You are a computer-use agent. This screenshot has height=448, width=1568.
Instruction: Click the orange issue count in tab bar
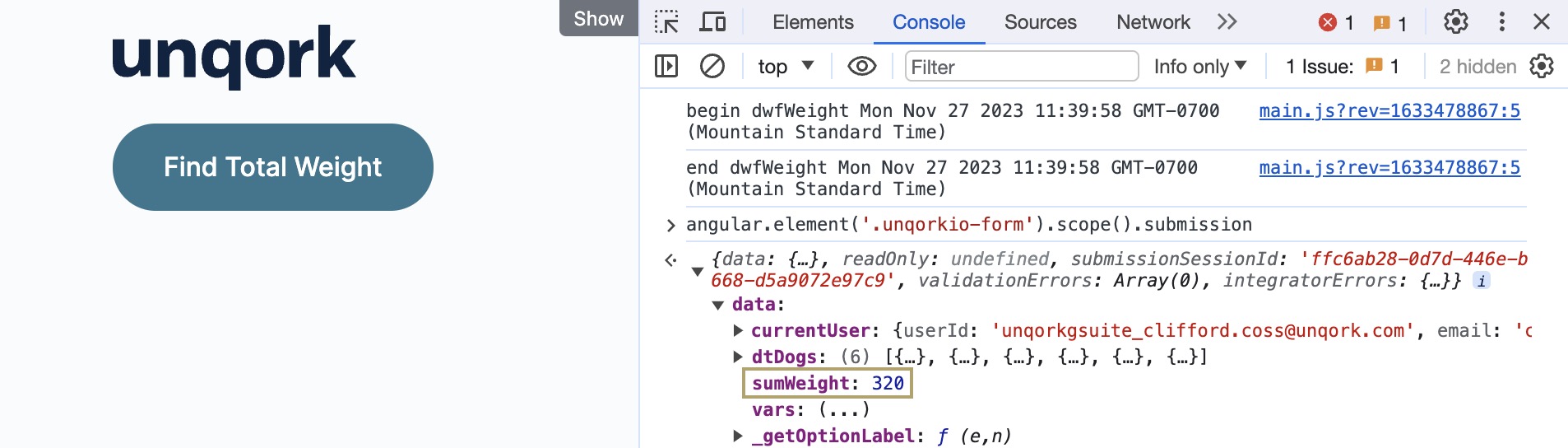(1390, 23)
